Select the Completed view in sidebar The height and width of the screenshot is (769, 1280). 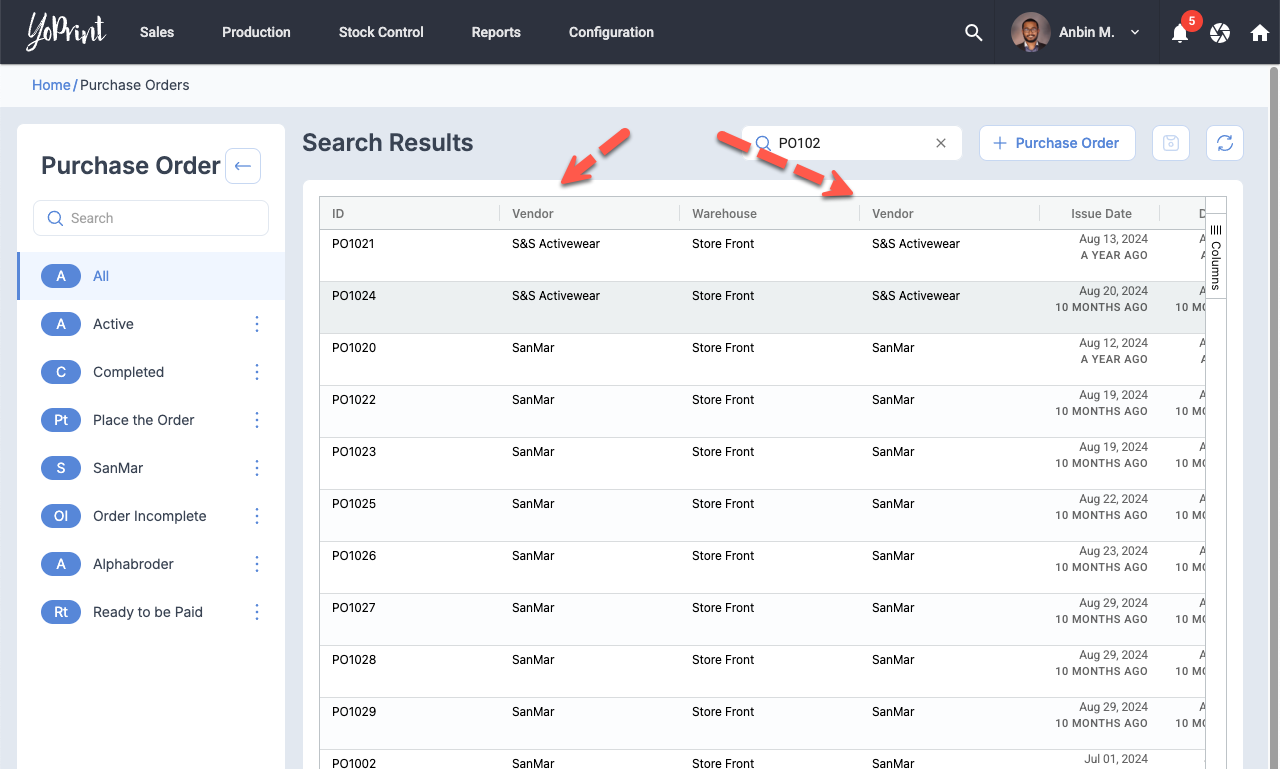coord(128,372)
